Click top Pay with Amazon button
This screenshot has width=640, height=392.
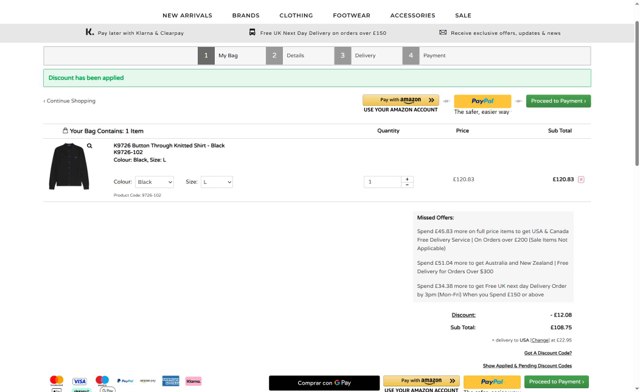click(401, 100)
